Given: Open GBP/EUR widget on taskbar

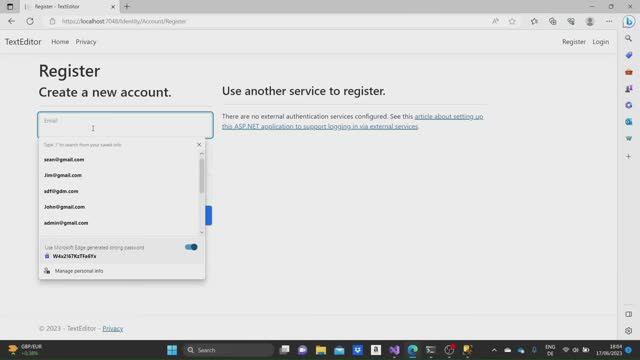Looking at the screenshot, I should 25,350.
